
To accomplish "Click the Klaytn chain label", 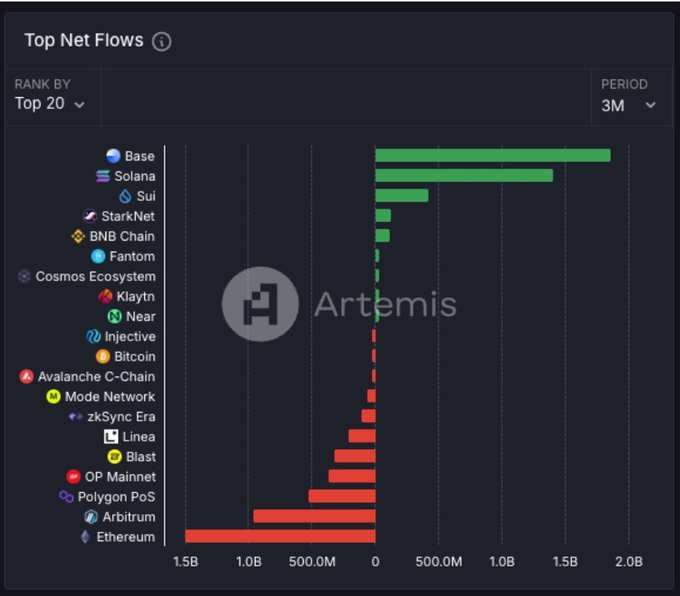I will pos(136,297).
